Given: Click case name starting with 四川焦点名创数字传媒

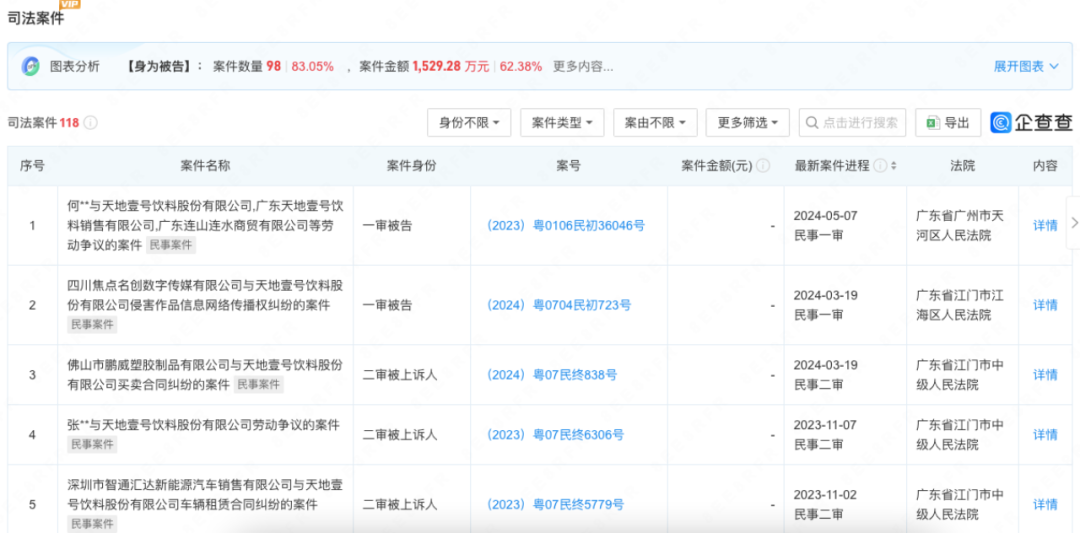Looking at the screenshot, I should tap(205, 295).
